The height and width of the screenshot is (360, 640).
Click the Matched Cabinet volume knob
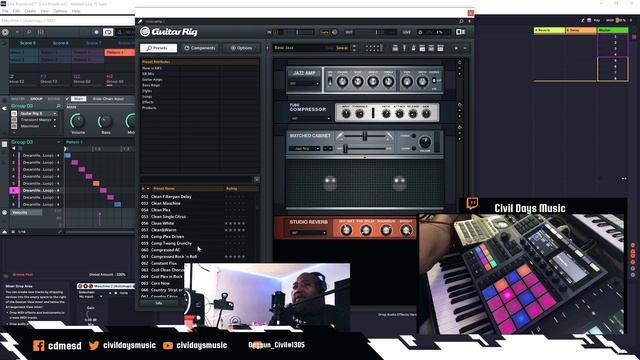tap(425, 142)
